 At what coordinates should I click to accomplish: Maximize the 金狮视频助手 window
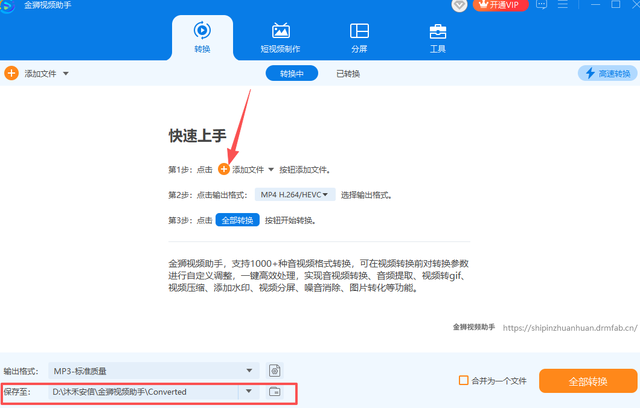point(616,4)
